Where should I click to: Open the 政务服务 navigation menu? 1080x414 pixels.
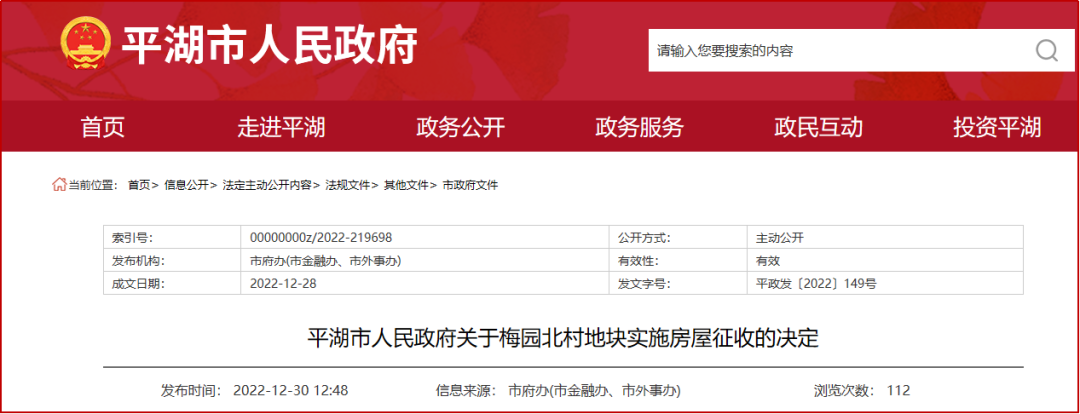(x=639, y=127)
